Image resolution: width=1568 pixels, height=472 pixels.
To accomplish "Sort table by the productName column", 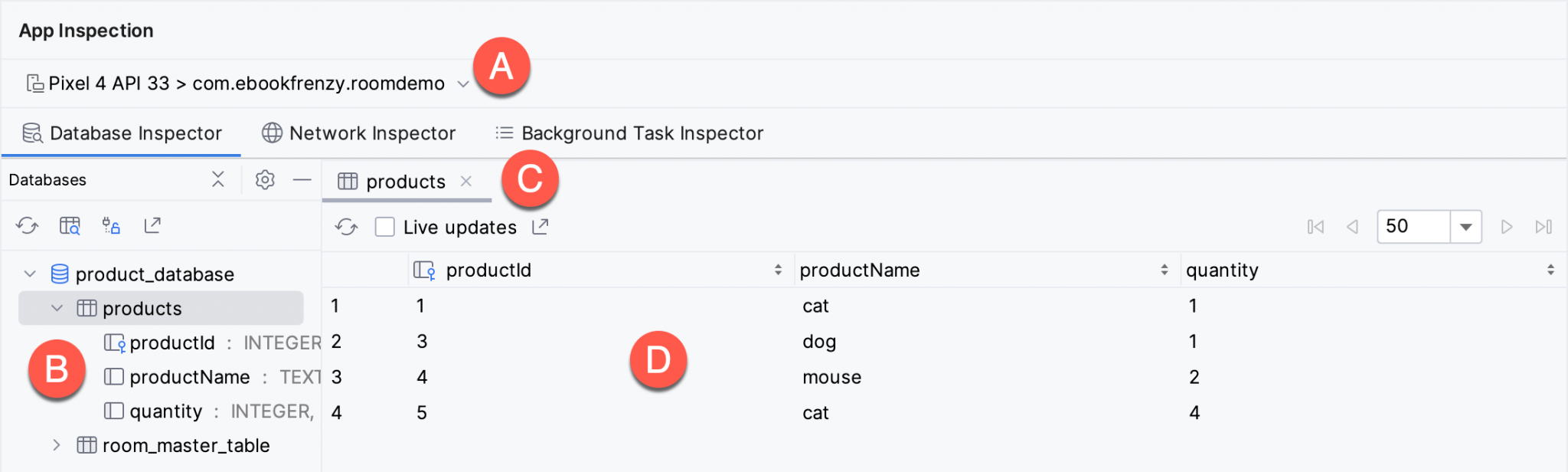I will click(1163, 270).
